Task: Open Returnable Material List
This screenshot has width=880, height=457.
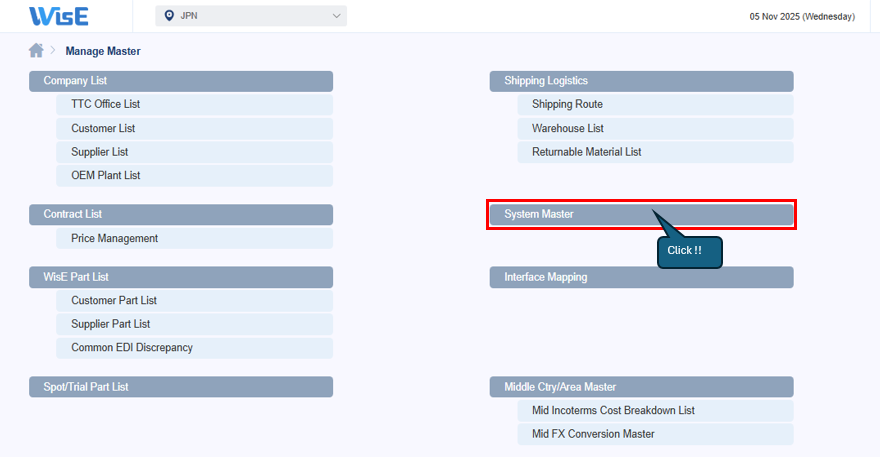Action: [587, 152]
